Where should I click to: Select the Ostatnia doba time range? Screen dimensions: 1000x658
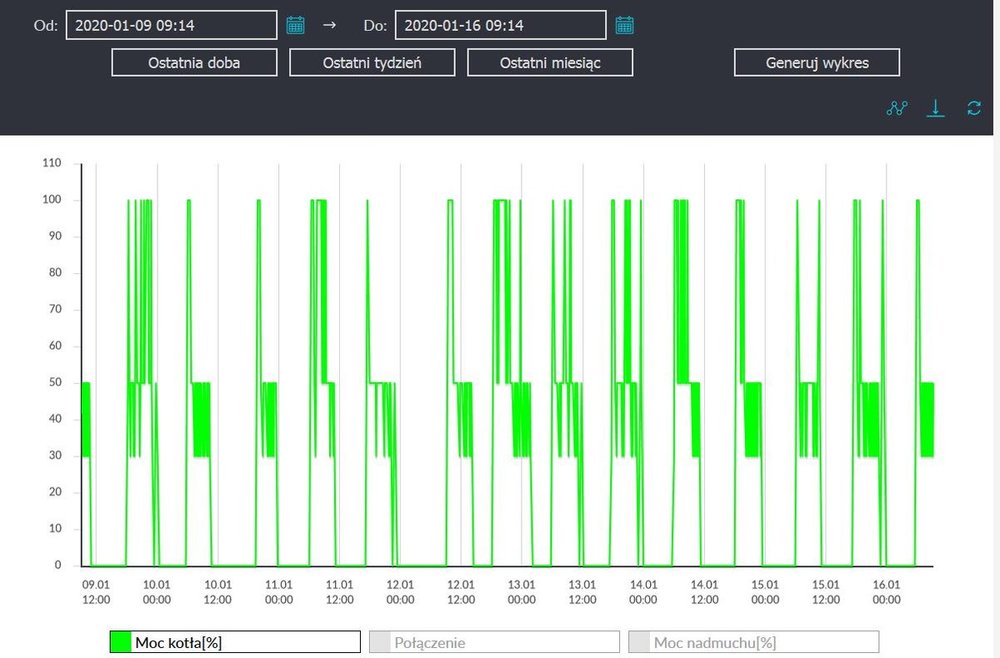pos(194,63)
